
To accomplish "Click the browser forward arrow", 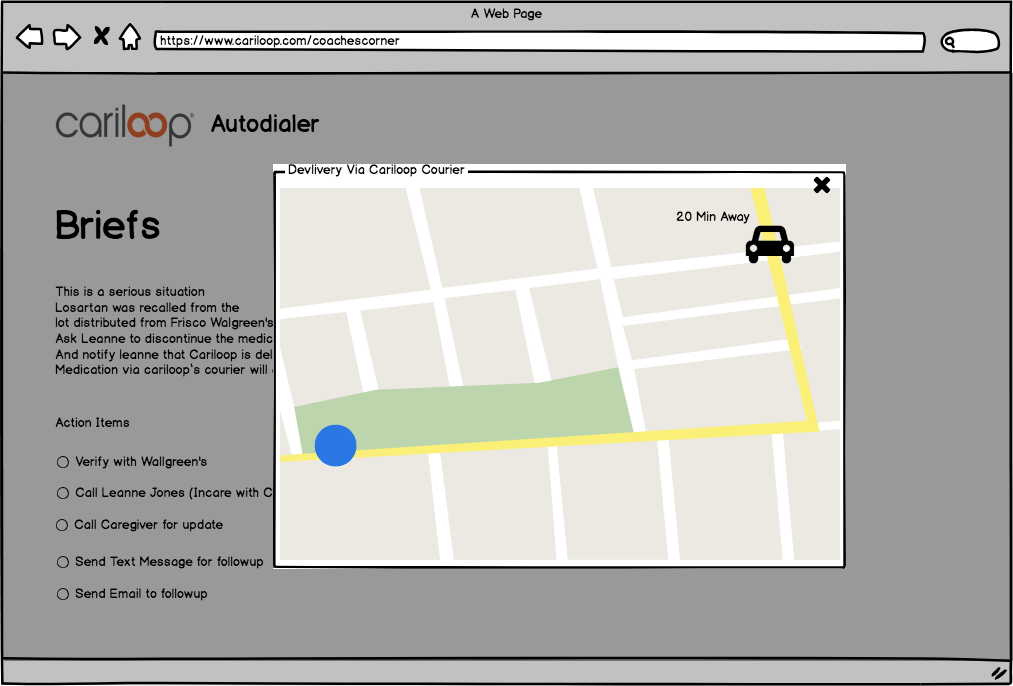I will [66, 38].
